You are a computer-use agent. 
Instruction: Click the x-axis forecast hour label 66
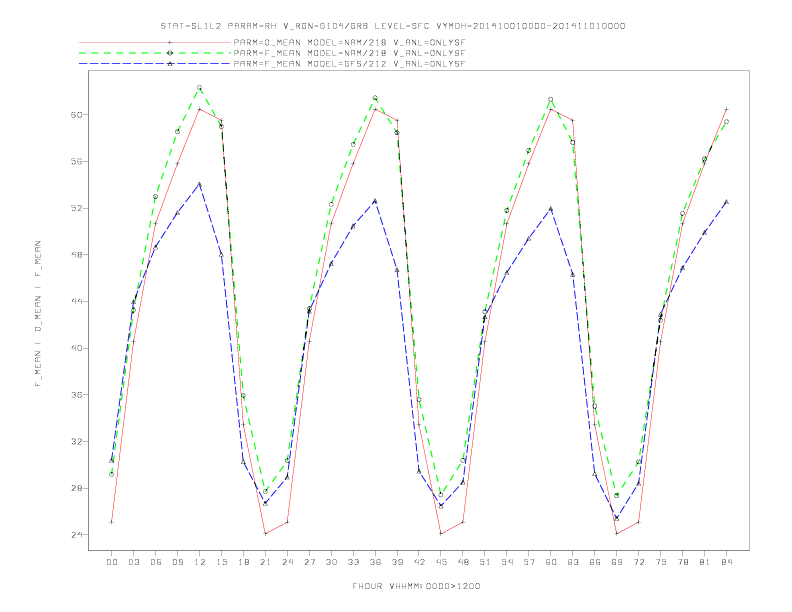pyautogui.click(x=595, y=562)
